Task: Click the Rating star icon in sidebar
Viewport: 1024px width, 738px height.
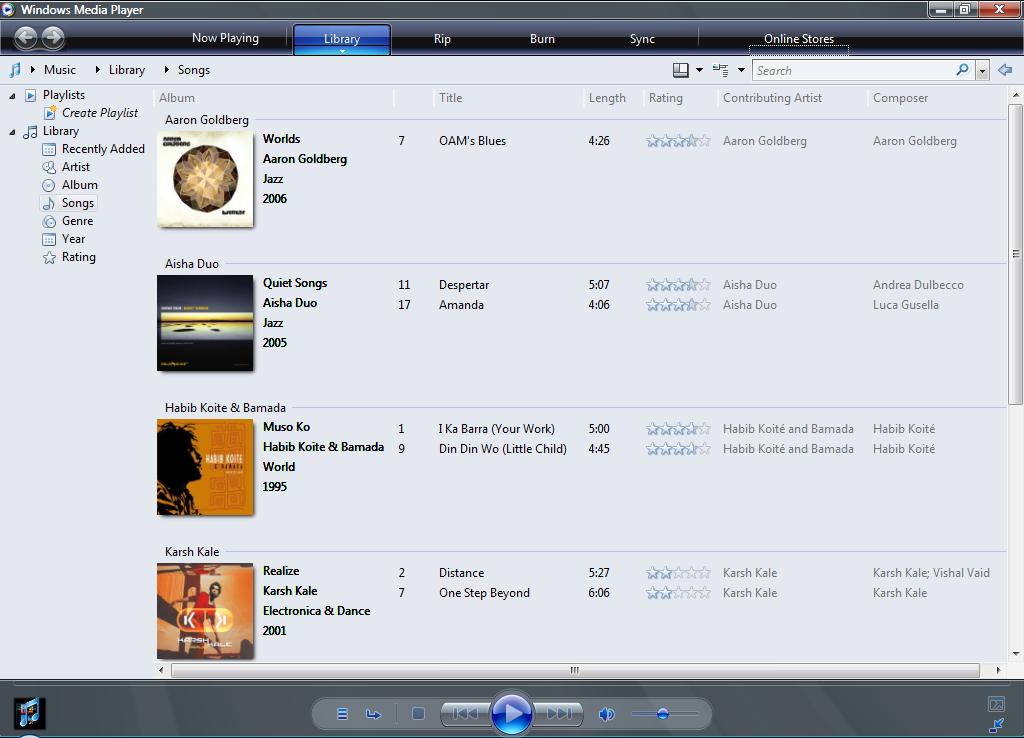Action: click(x=49, y=257)
